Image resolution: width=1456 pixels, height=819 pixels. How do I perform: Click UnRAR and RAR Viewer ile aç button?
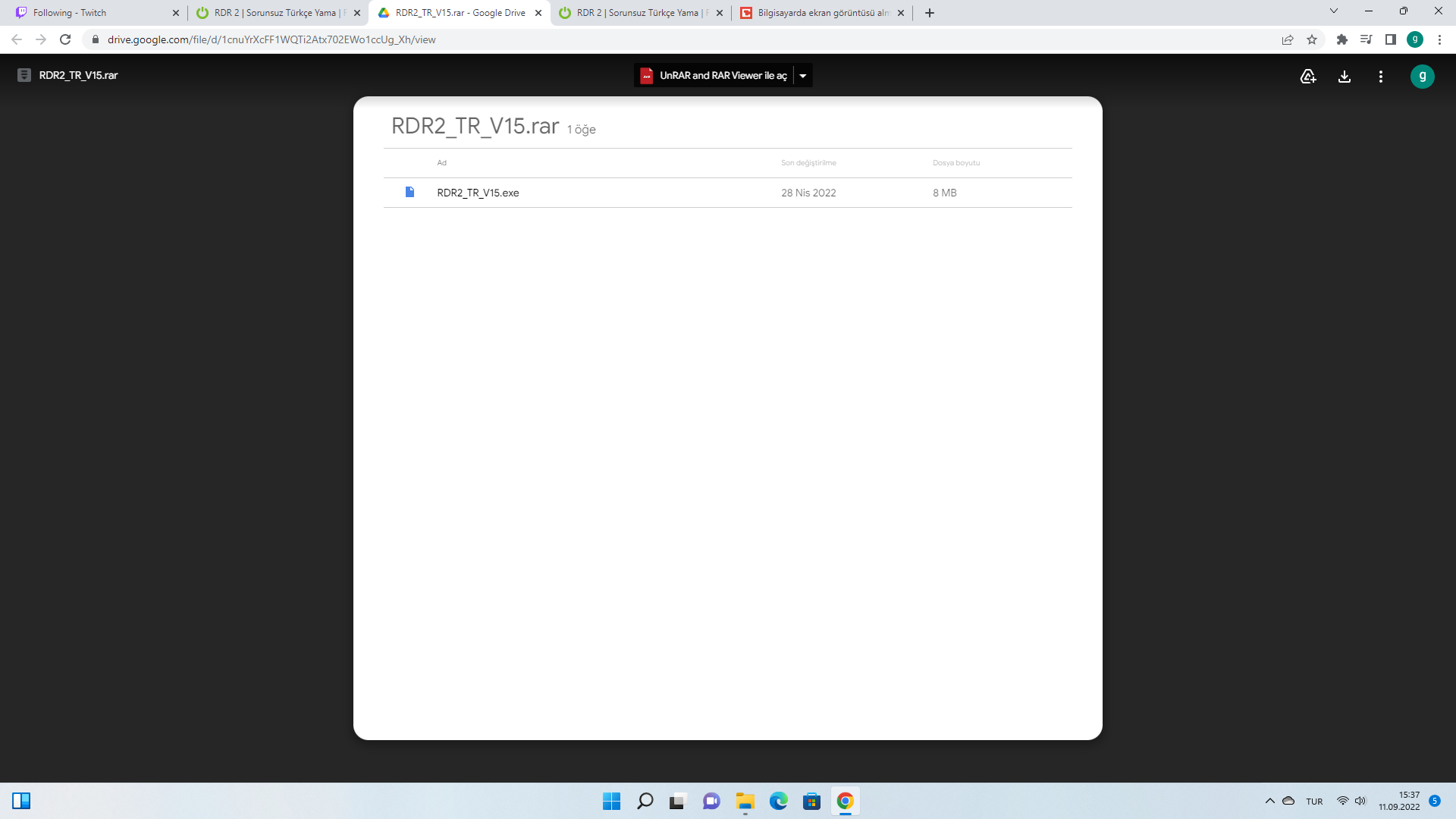(x=713, y=76)
